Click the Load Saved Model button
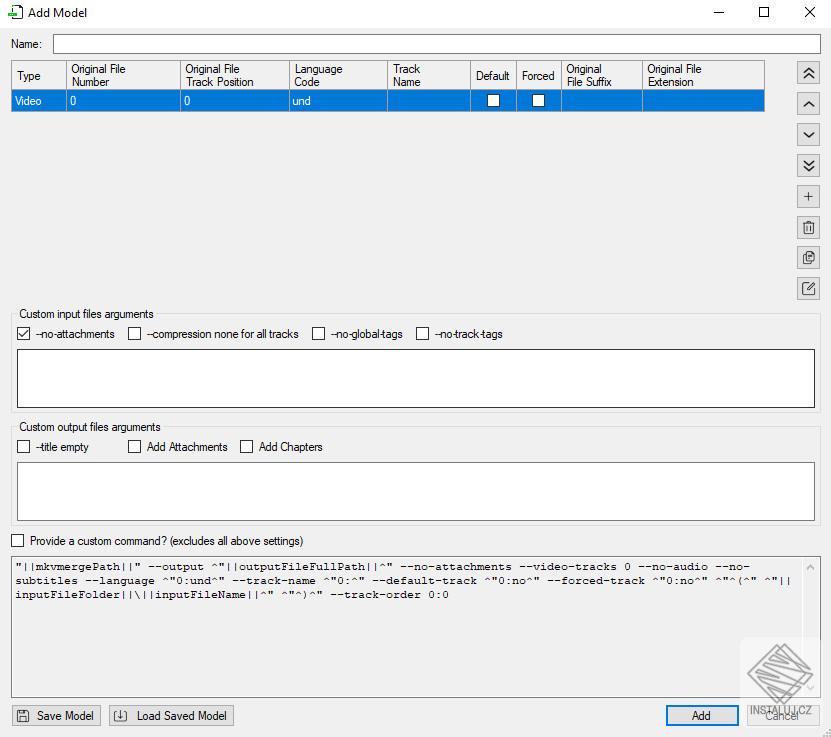Image resolution: width=831 pixels, height=737 pixels. pyautogui.click(x=171, y=716)
